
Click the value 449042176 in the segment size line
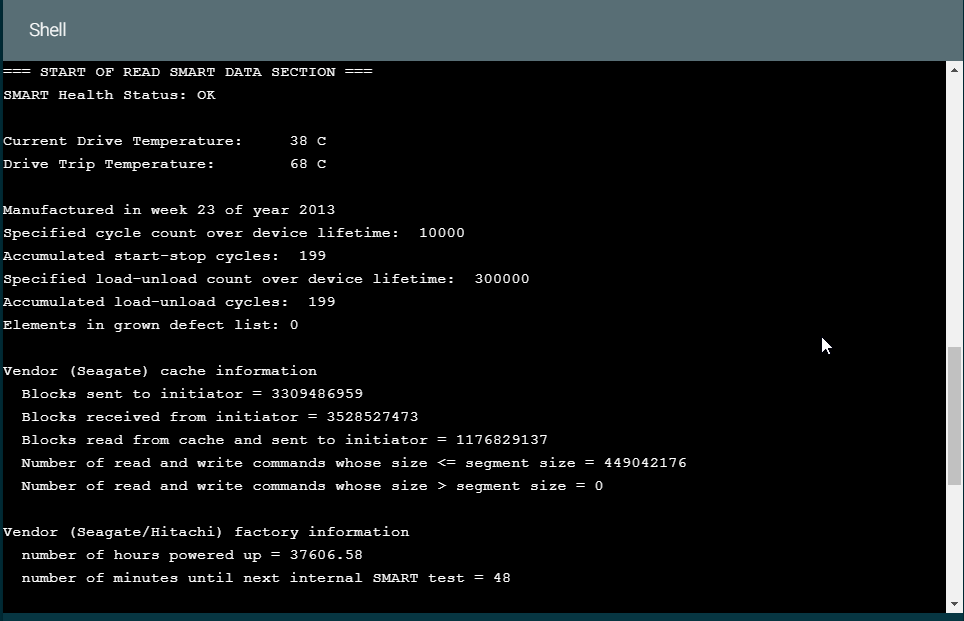(645, 463)
